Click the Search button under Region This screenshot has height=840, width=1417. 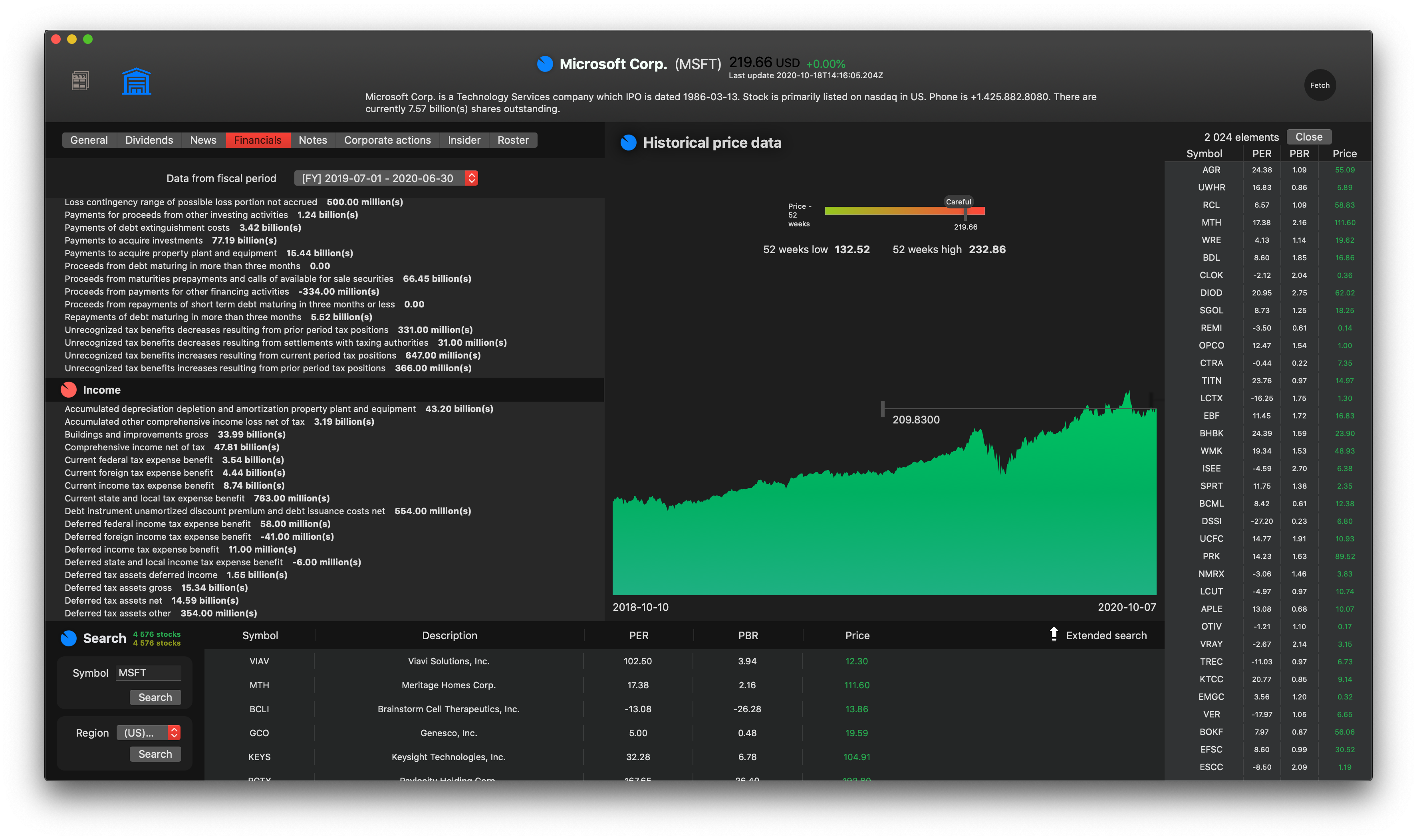tap(155, 753)
